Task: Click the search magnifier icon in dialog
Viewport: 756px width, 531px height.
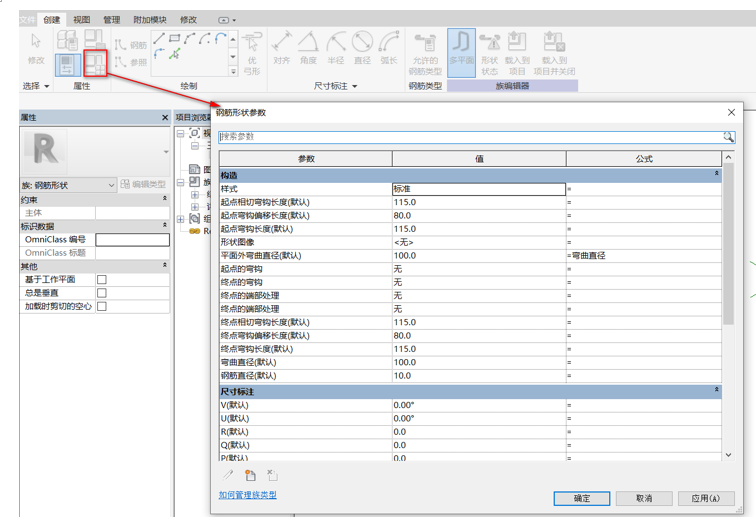Action: click(x=729, y=137)
